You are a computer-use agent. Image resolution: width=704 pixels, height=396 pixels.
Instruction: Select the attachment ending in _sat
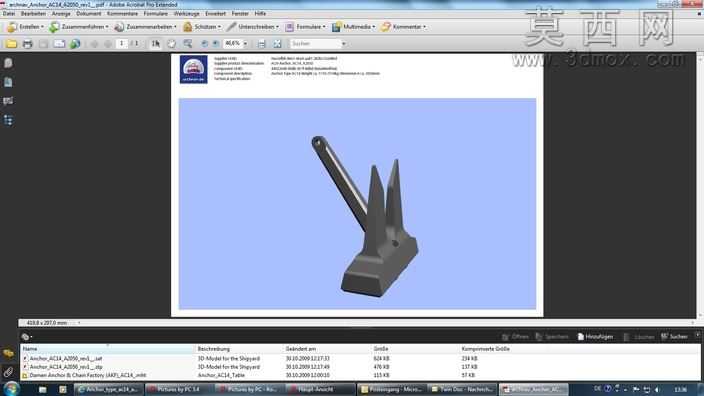(x=66, y=359)
